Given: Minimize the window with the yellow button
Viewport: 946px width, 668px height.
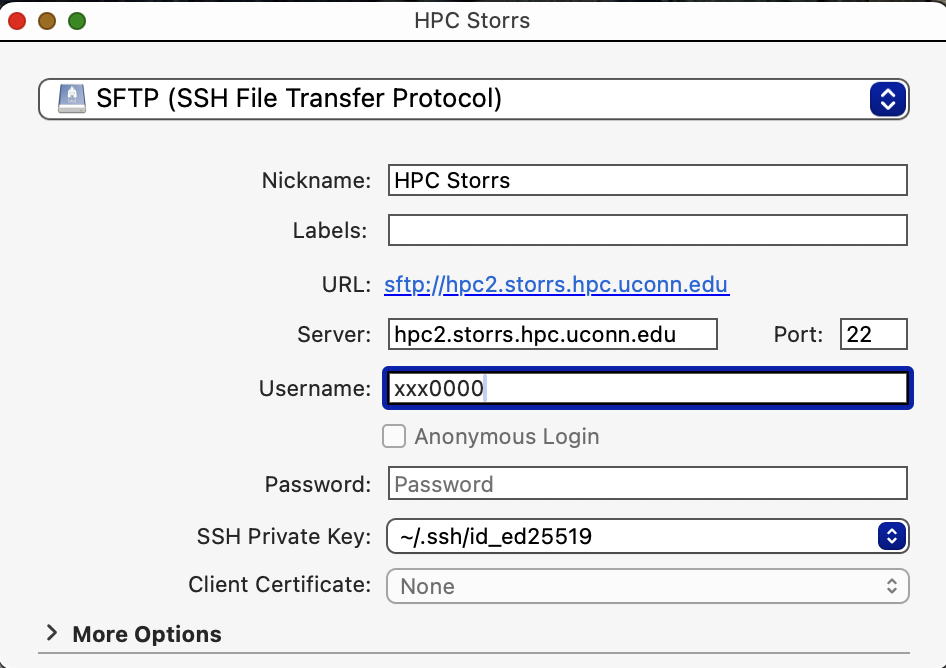Looking at the screenshot, I should (x=47, y=20).
